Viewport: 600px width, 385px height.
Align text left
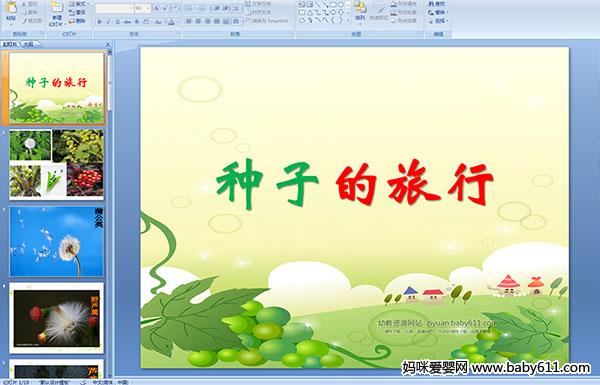(x=189, y=21)
